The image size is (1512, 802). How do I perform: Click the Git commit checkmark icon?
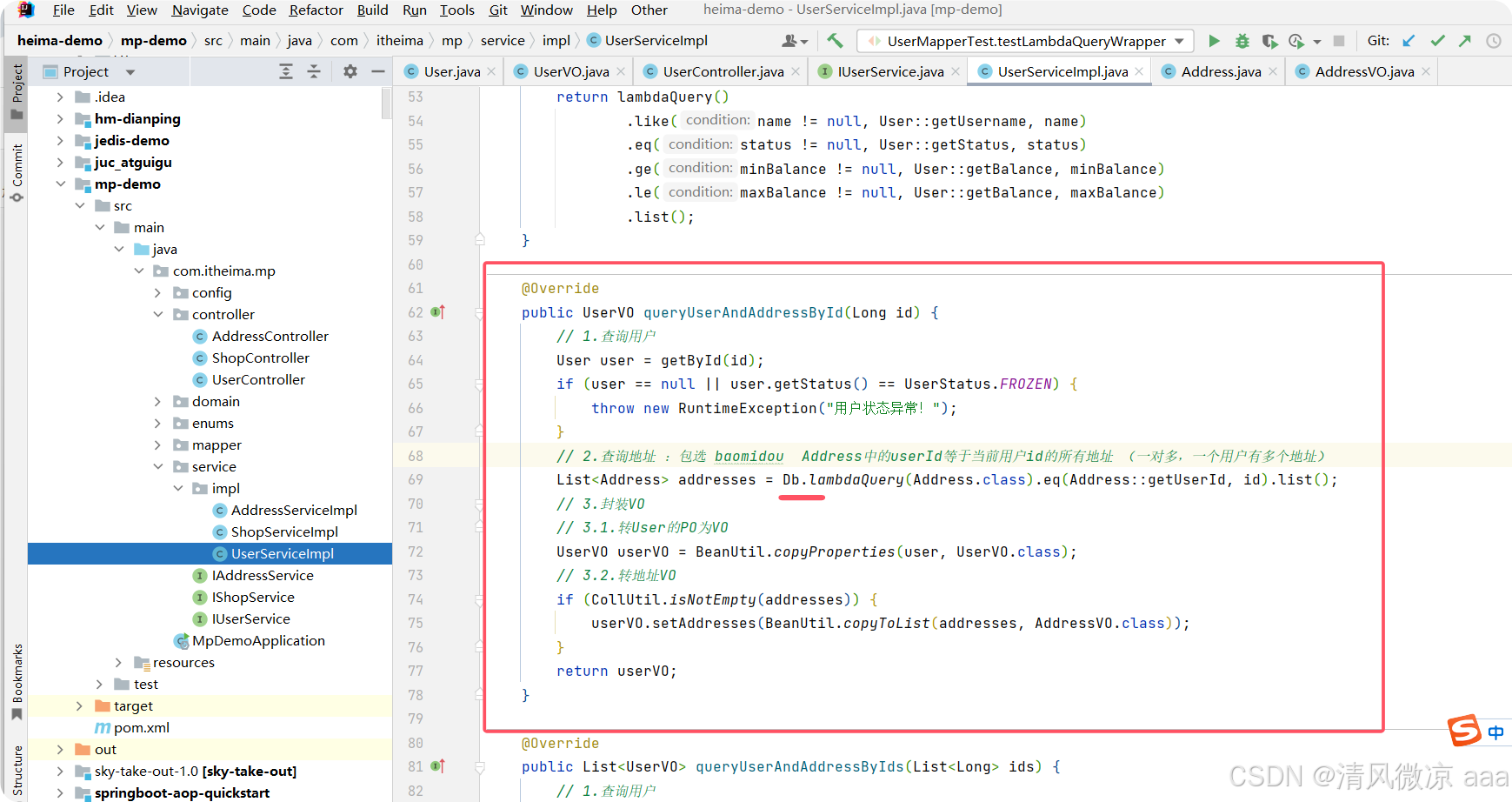tap(1437, 41)
